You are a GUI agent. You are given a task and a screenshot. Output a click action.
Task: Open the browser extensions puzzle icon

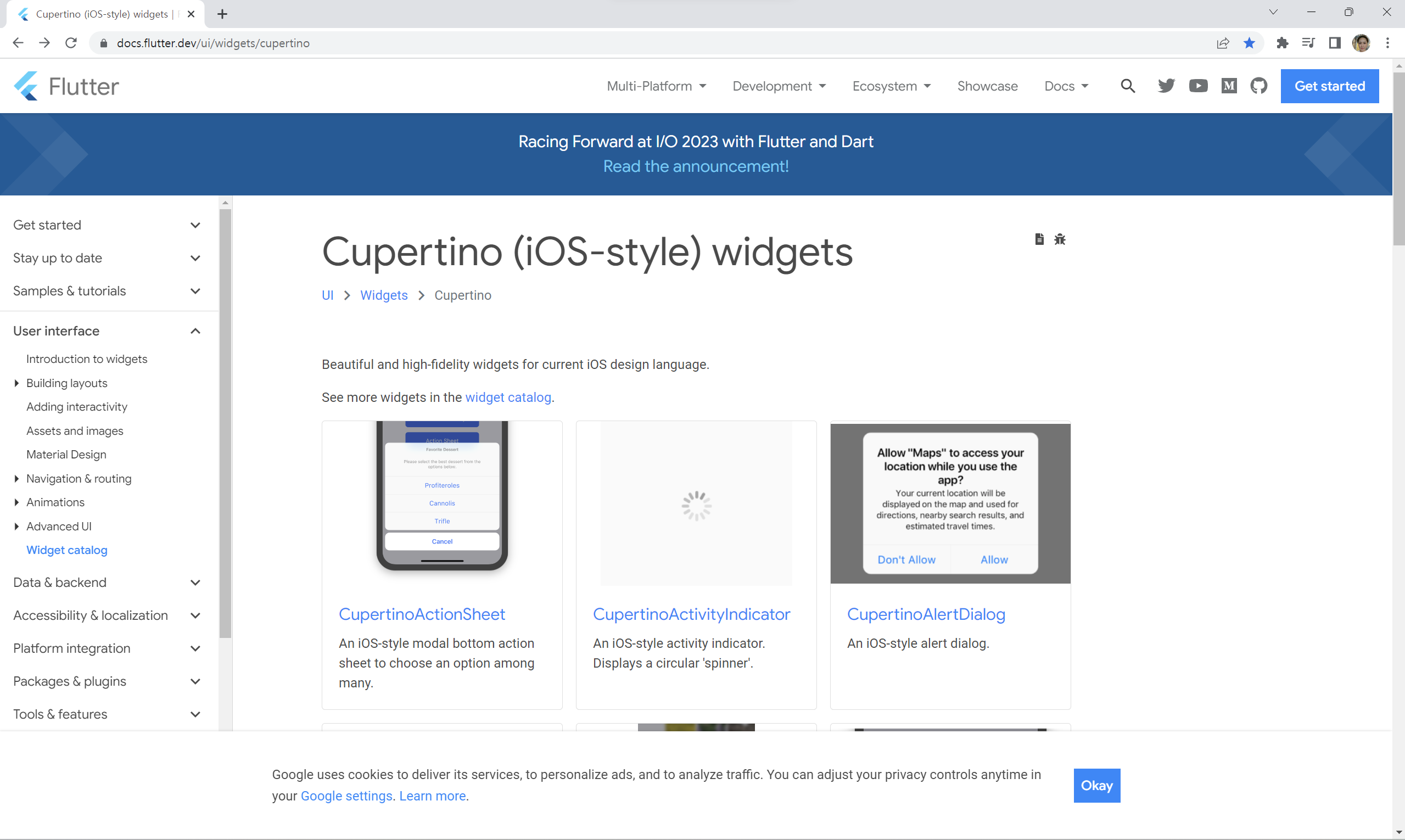pyautogui.click(x=1282, y=43)
